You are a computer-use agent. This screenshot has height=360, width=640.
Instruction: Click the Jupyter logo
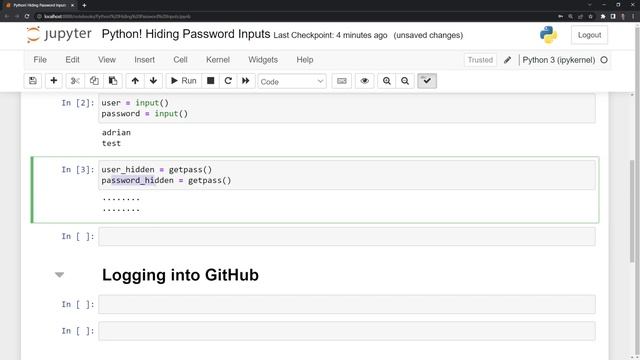click(x=59, y=34)
